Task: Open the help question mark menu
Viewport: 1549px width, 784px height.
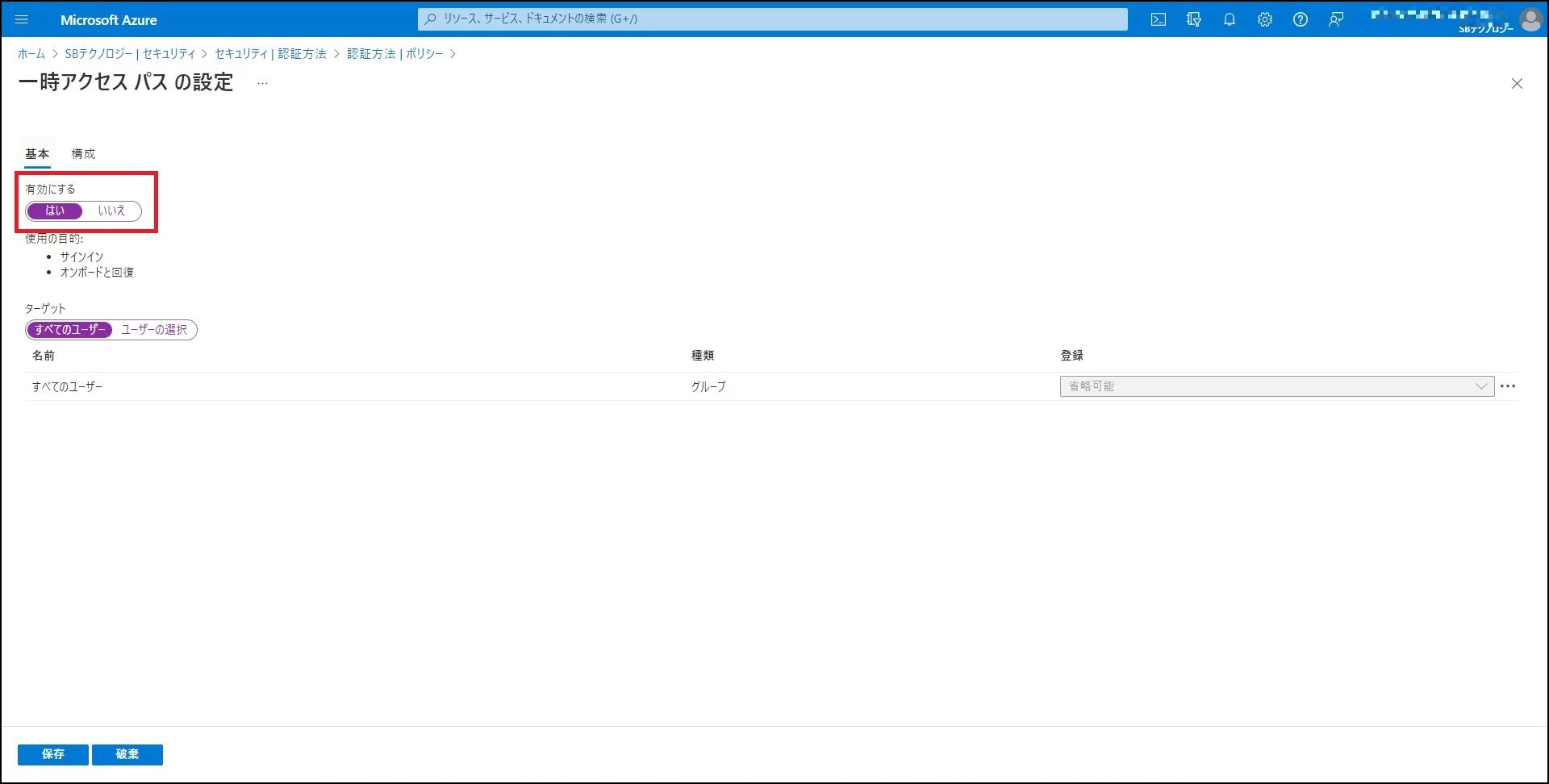Action: click(1301, 19)
